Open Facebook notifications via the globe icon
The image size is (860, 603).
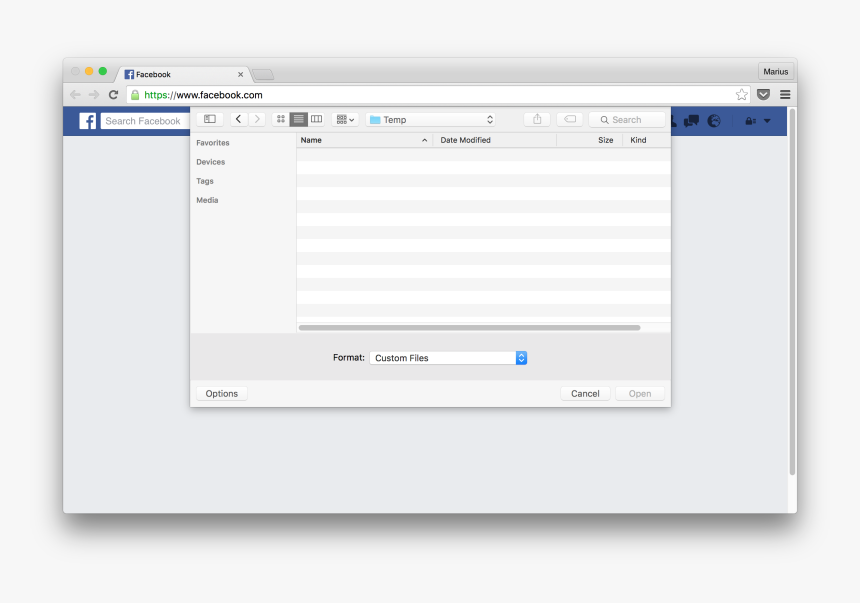(x=714, y=120)
